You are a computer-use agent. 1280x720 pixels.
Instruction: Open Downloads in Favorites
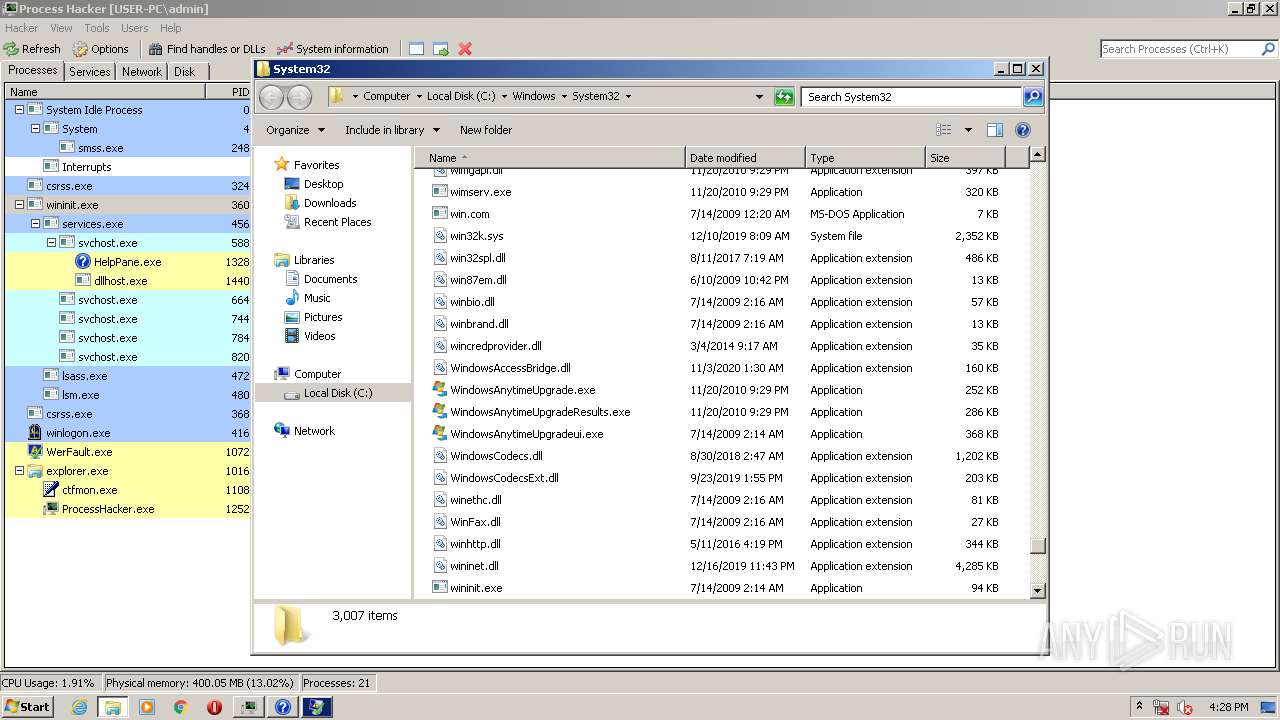pyautogui.click(x=330, y=203)
